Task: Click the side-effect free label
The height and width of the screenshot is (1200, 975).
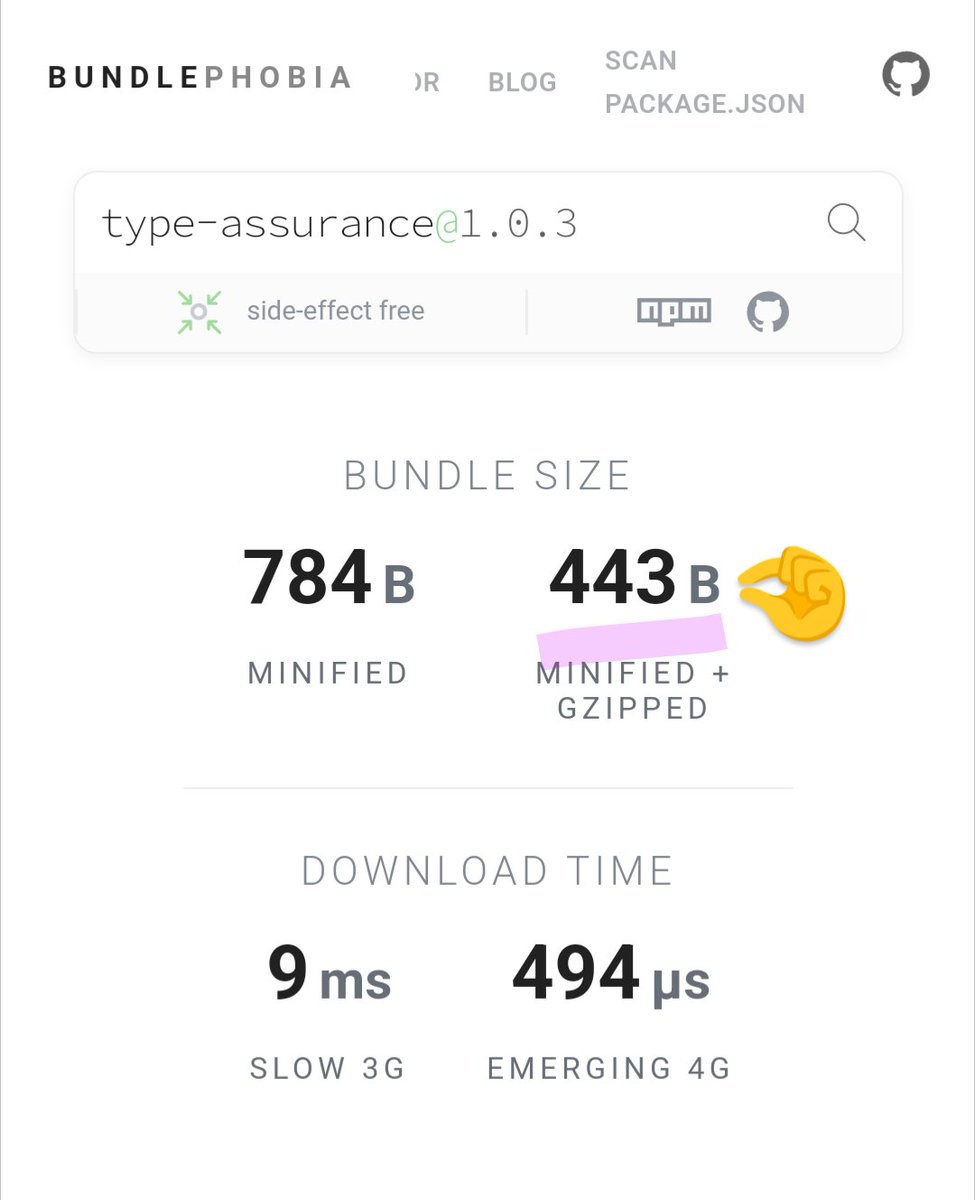Action: [x=336, y=311]
